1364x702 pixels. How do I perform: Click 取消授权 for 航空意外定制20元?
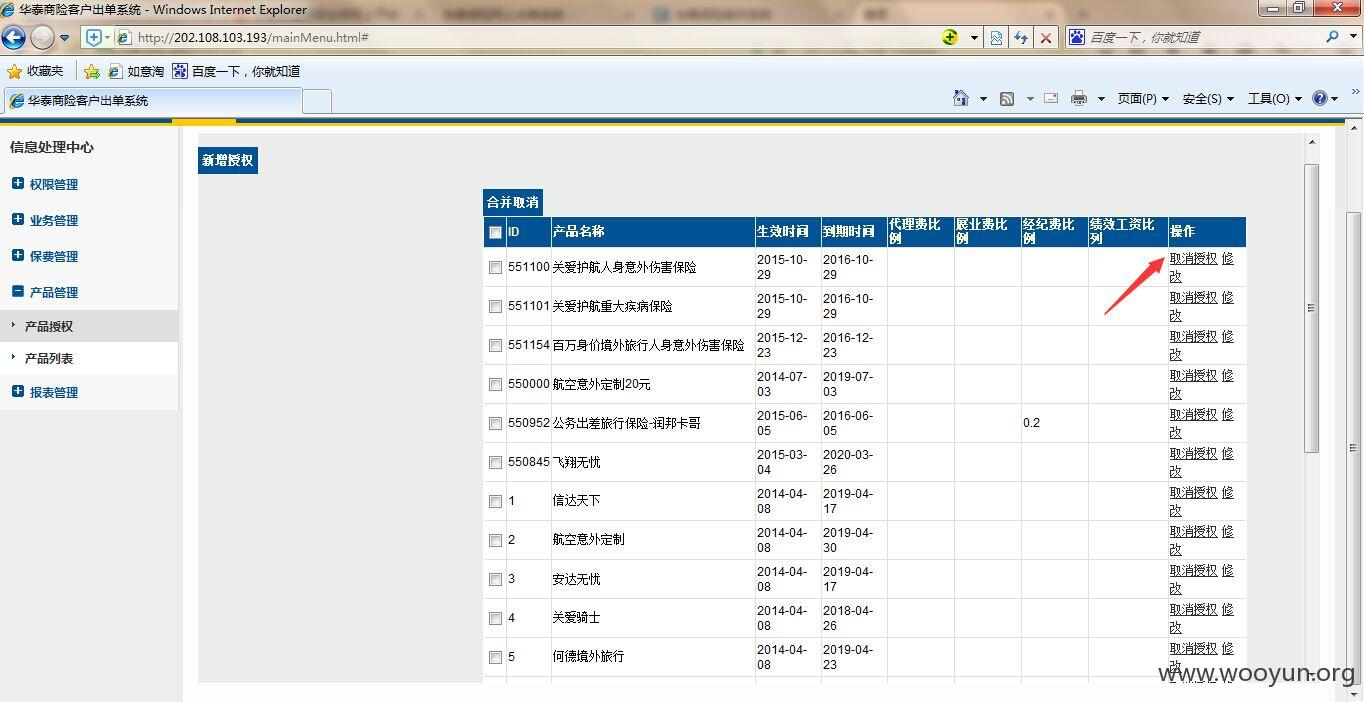(1194, 375)
